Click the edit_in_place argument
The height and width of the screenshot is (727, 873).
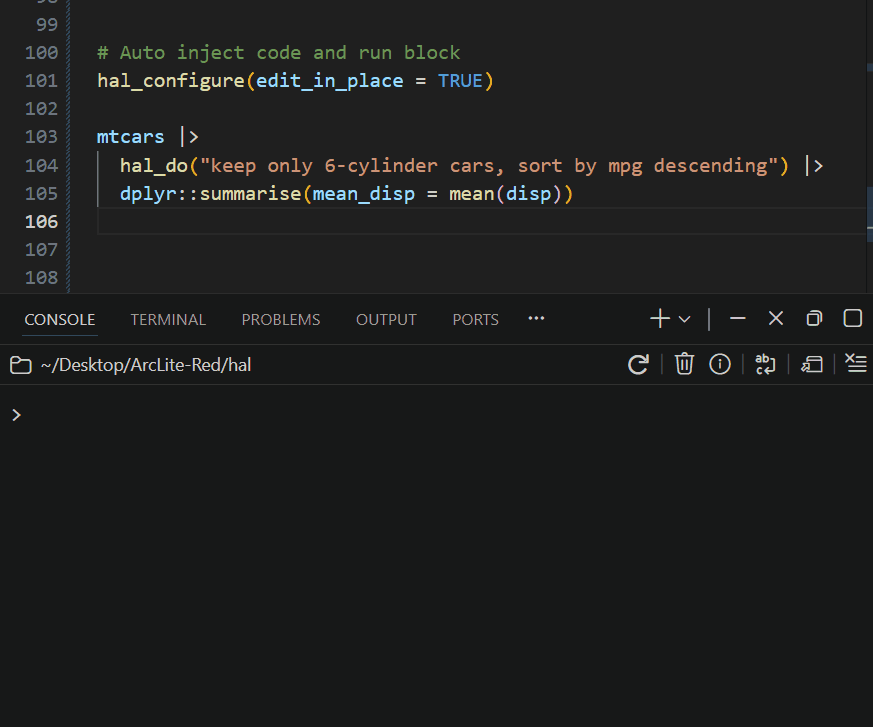[x=330, y=81]
